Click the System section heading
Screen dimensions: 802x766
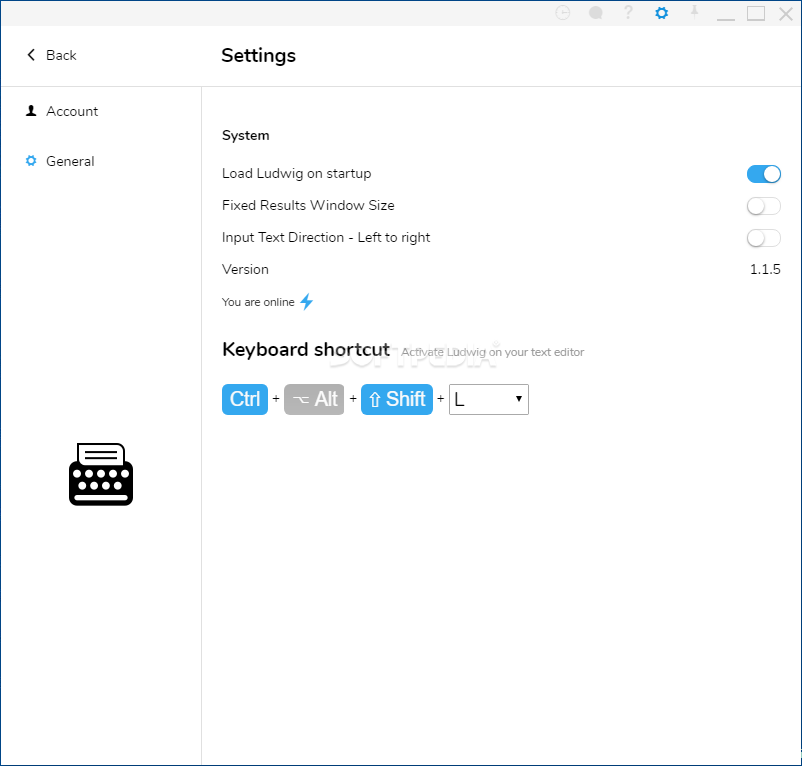coord(246,136)
